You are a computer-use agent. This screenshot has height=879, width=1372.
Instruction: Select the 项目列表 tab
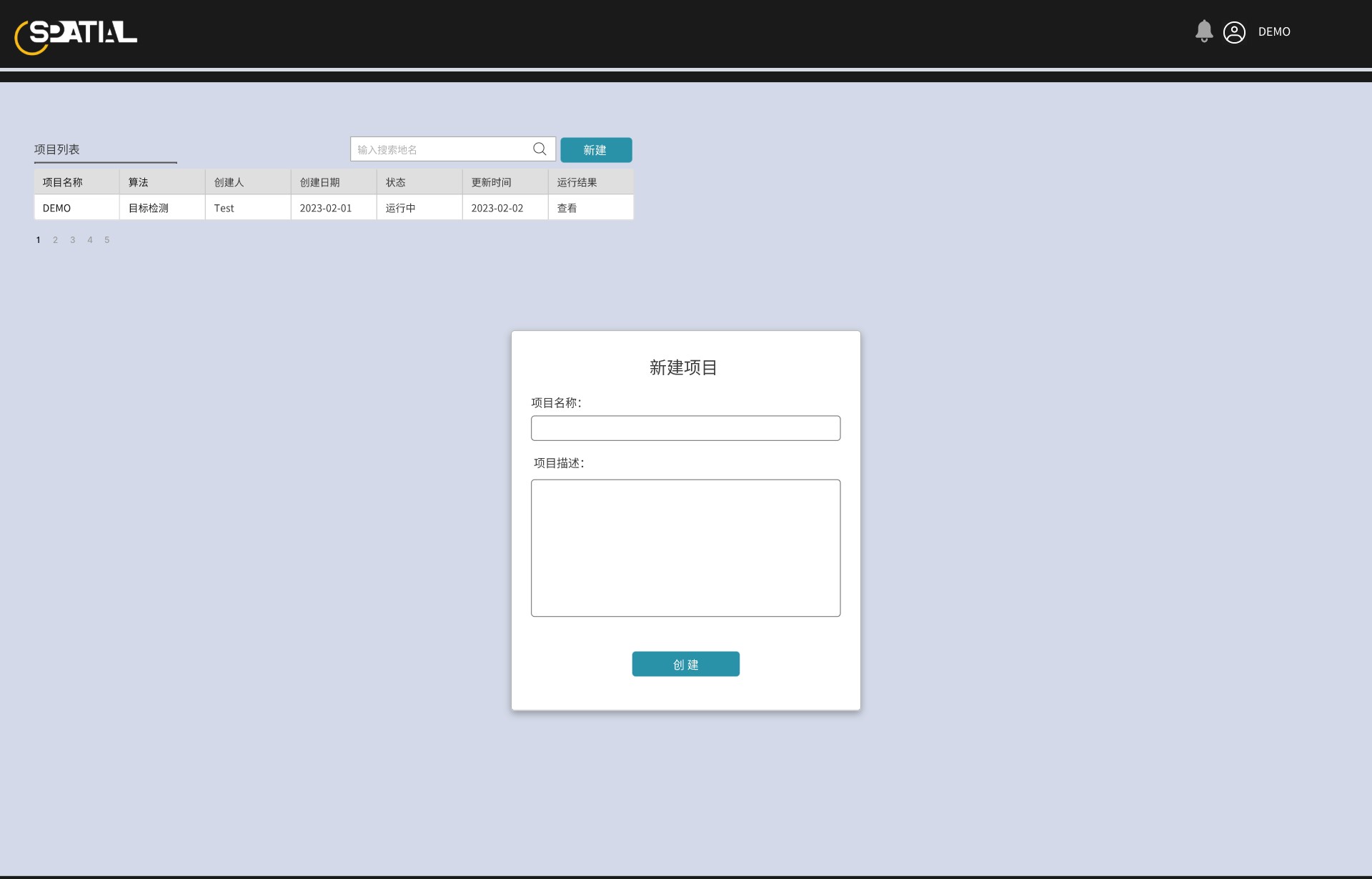coord(57,149)
